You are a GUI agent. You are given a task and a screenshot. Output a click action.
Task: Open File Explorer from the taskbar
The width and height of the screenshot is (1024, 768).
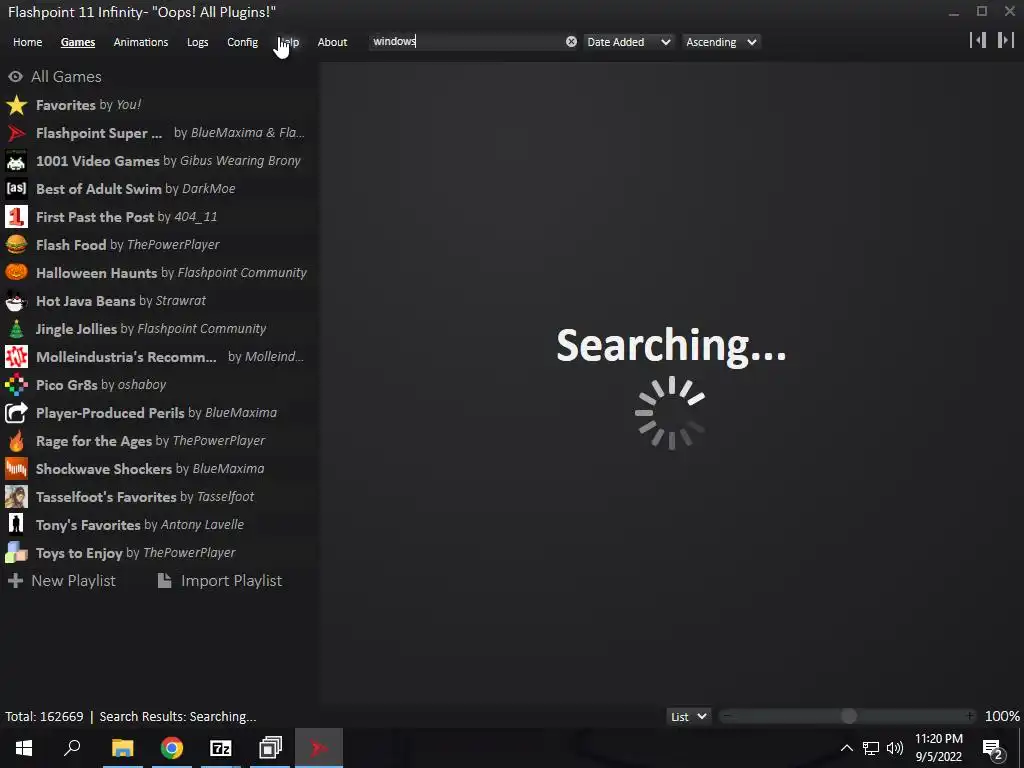(122, 748)
